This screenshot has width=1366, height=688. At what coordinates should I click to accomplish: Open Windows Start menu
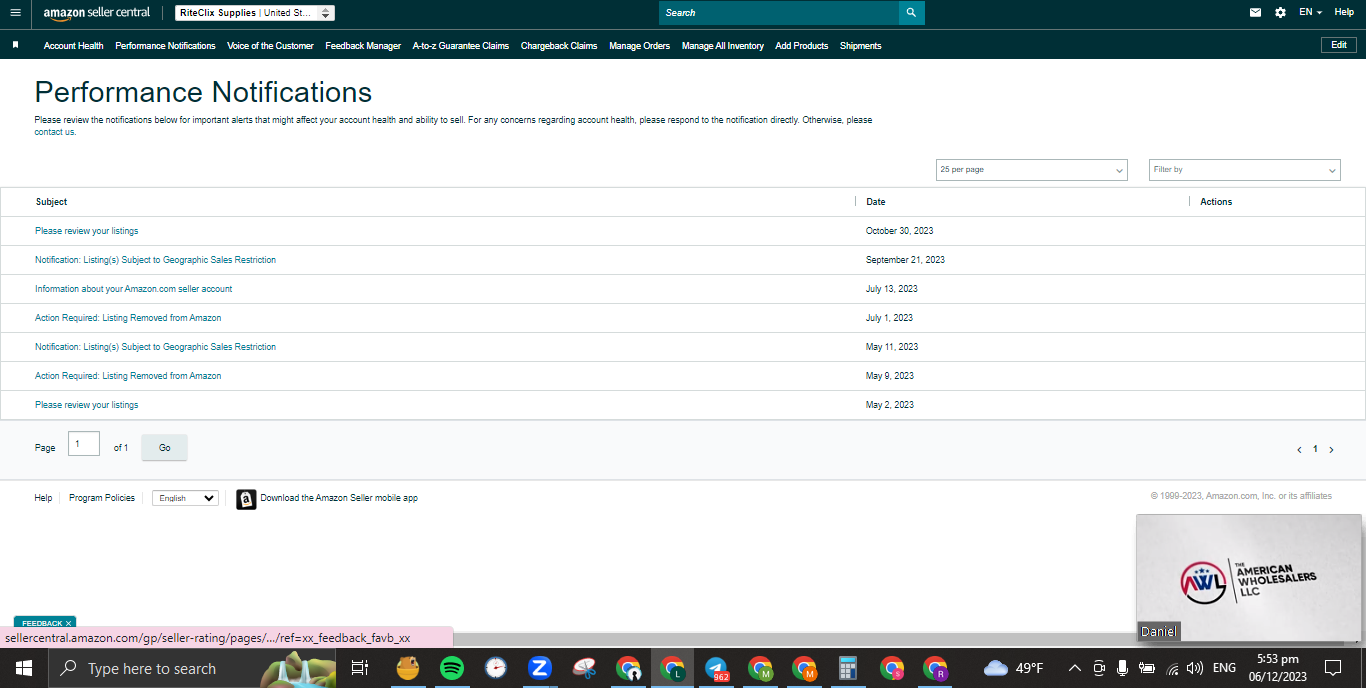[x=23, y=668]
